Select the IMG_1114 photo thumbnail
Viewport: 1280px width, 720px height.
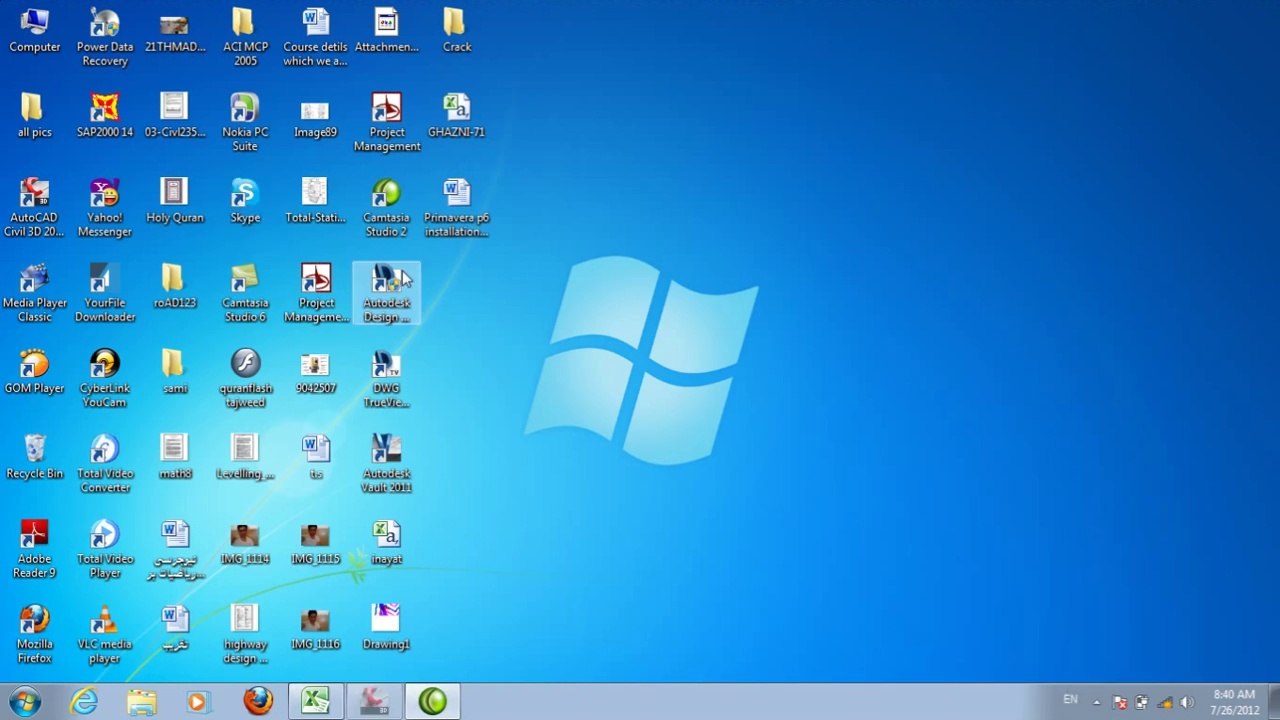click(x=245, y=542)
